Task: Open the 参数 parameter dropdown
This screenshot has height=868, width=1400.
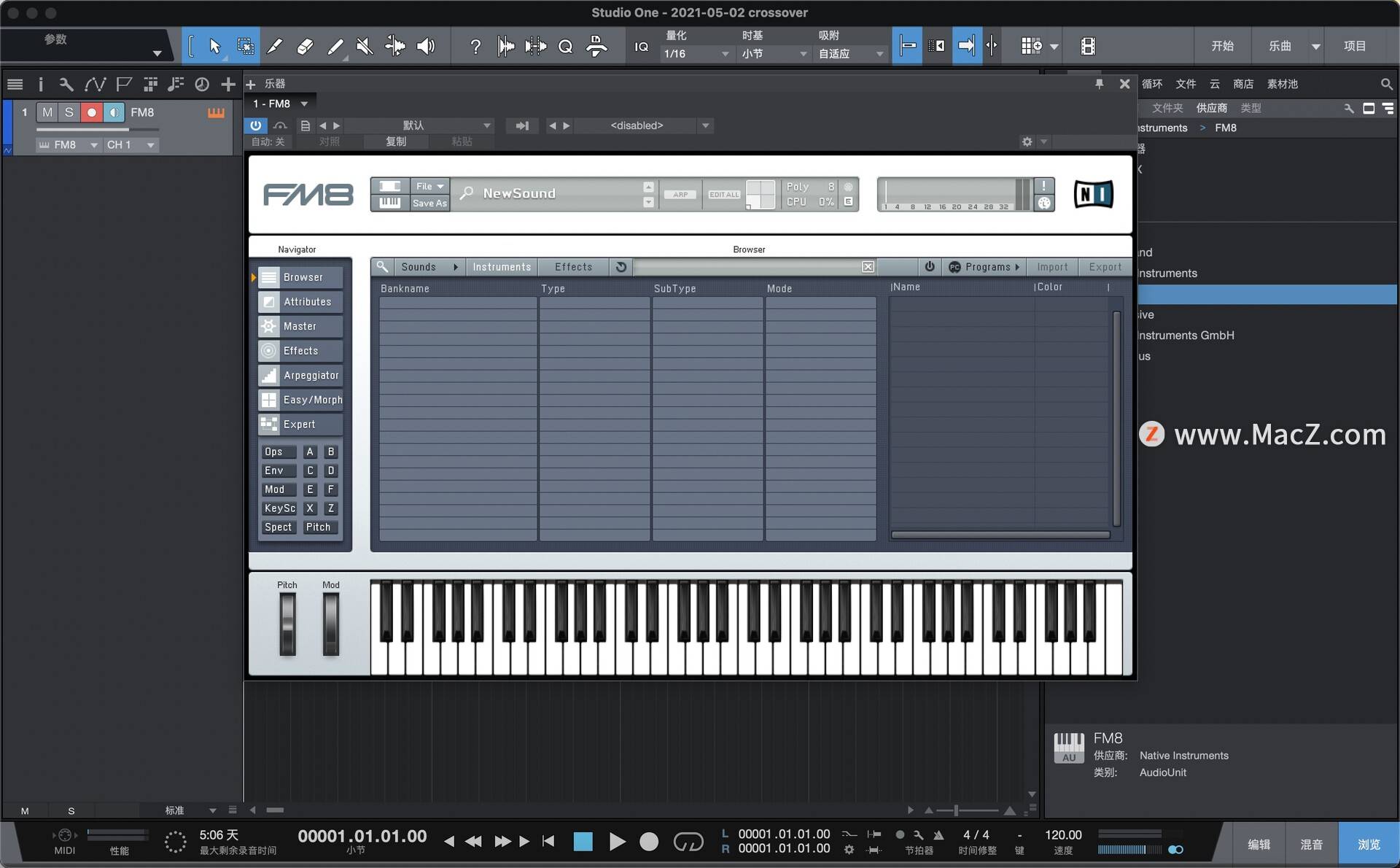Action: (x=157, y=53)
